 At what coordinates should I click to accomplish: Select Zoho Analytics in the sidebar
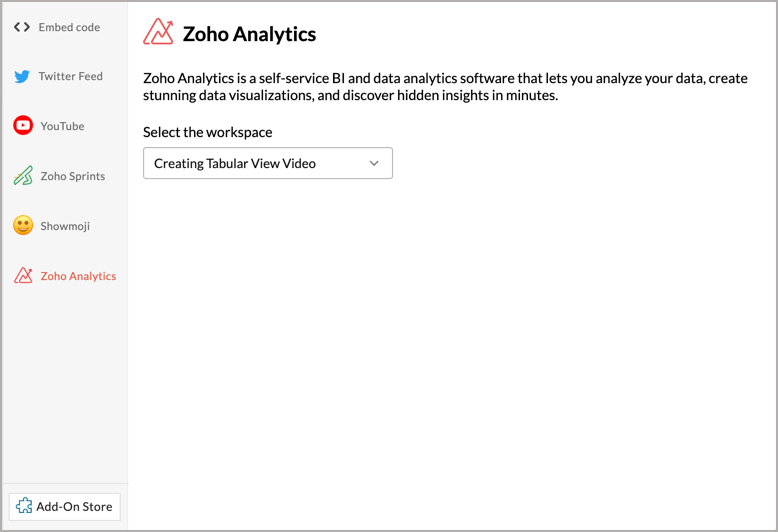pyautogui.click(x=65, y=276)
